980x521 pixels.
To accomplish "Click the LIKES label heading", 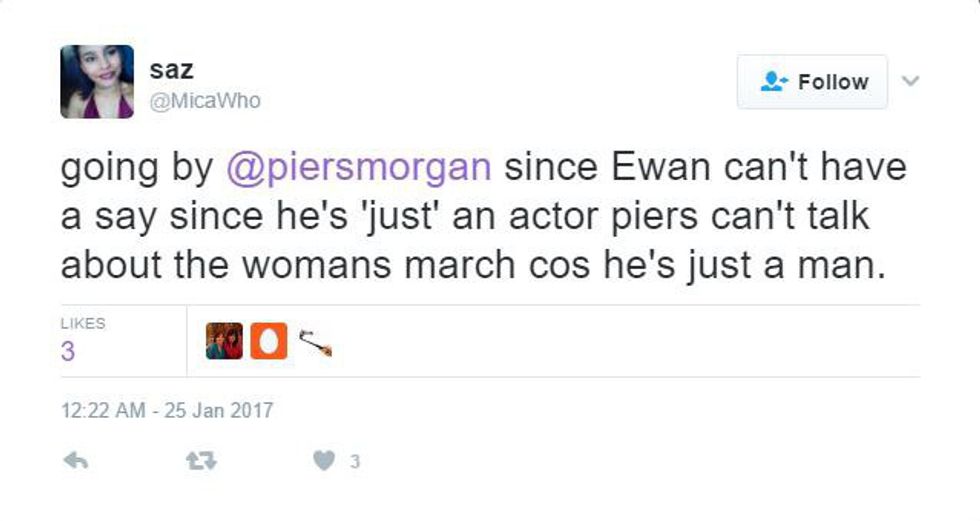I will tap(83, 324).
